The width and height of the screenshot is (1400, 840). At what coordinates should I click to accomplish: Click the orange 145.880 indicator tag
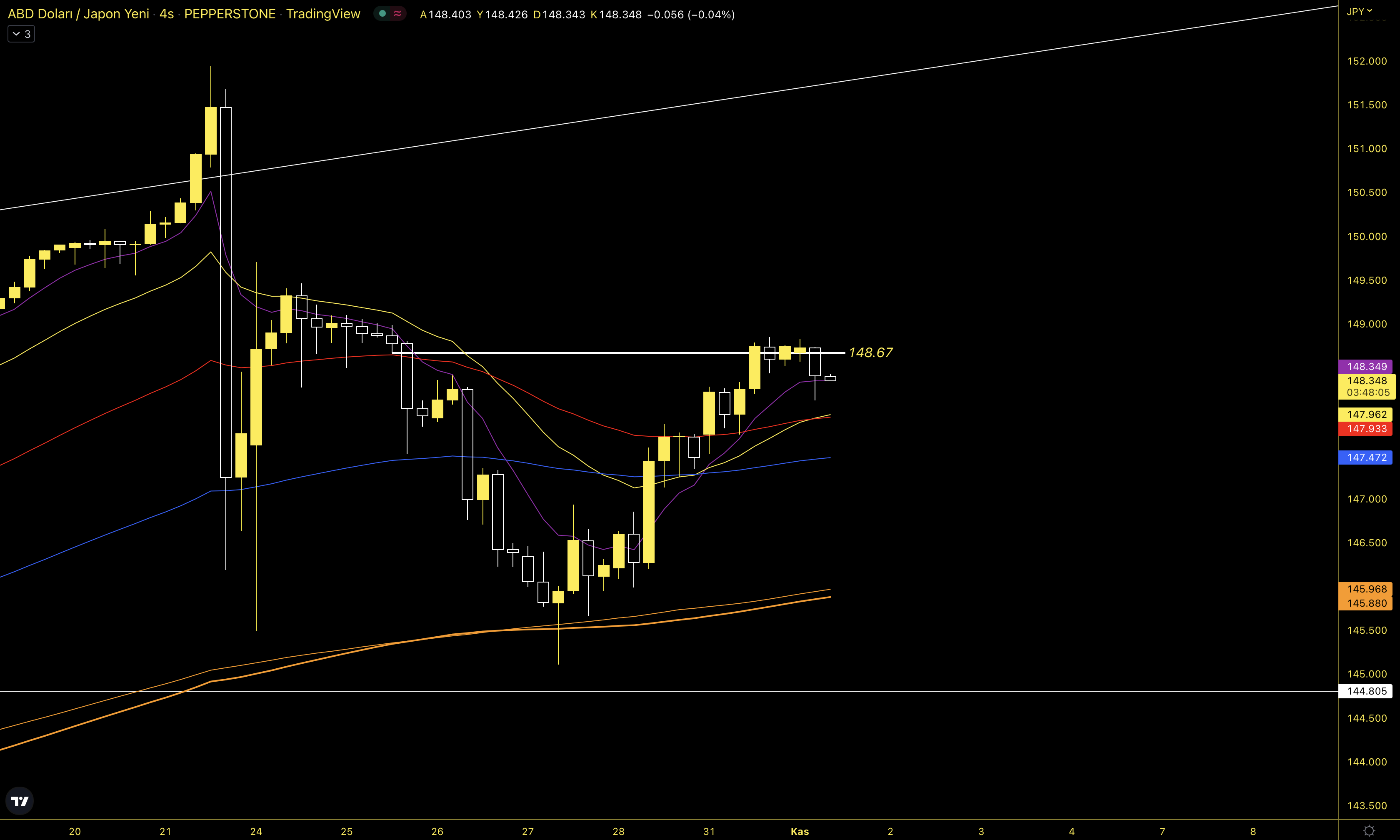point(1366,603)
